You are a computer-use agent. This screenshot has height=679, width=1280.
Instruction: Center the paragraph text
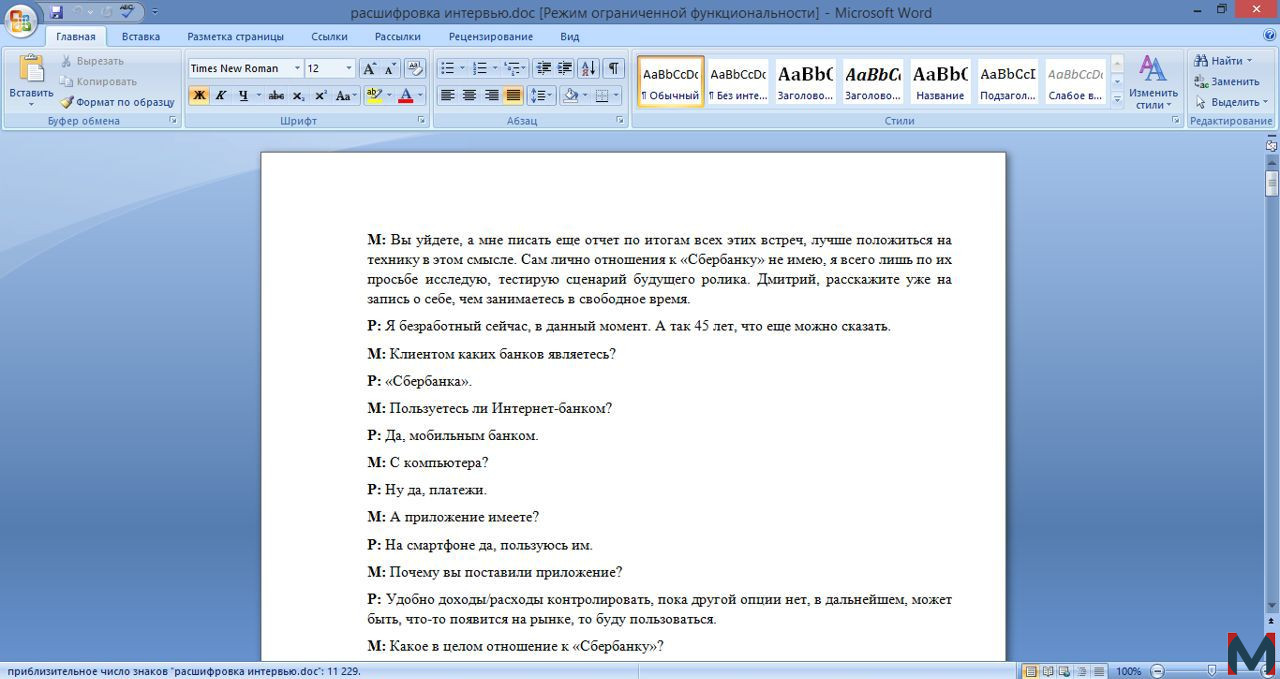point(469,96)
